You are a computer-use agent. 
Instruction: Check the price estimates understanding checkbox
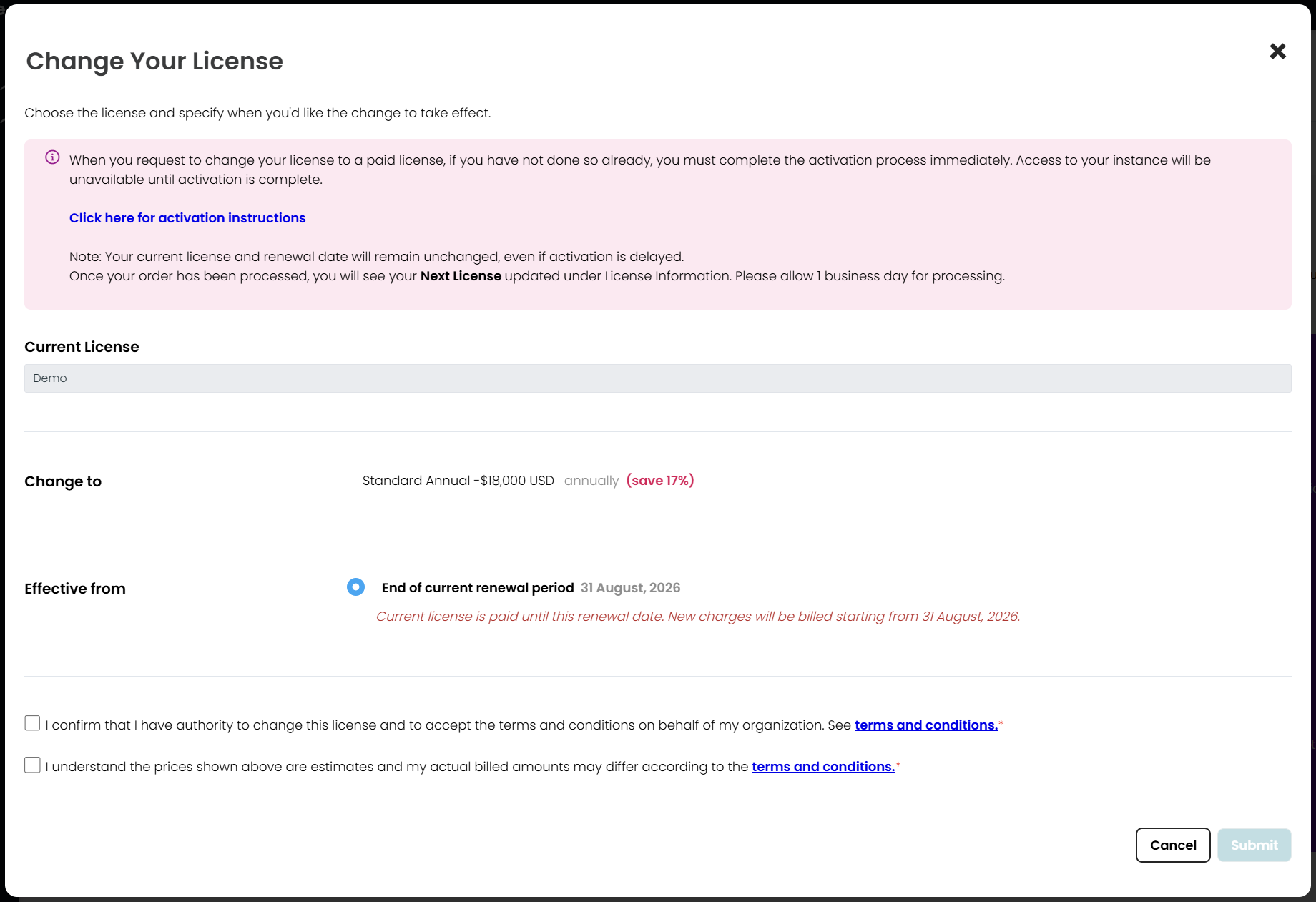click(x=31, y=765)
